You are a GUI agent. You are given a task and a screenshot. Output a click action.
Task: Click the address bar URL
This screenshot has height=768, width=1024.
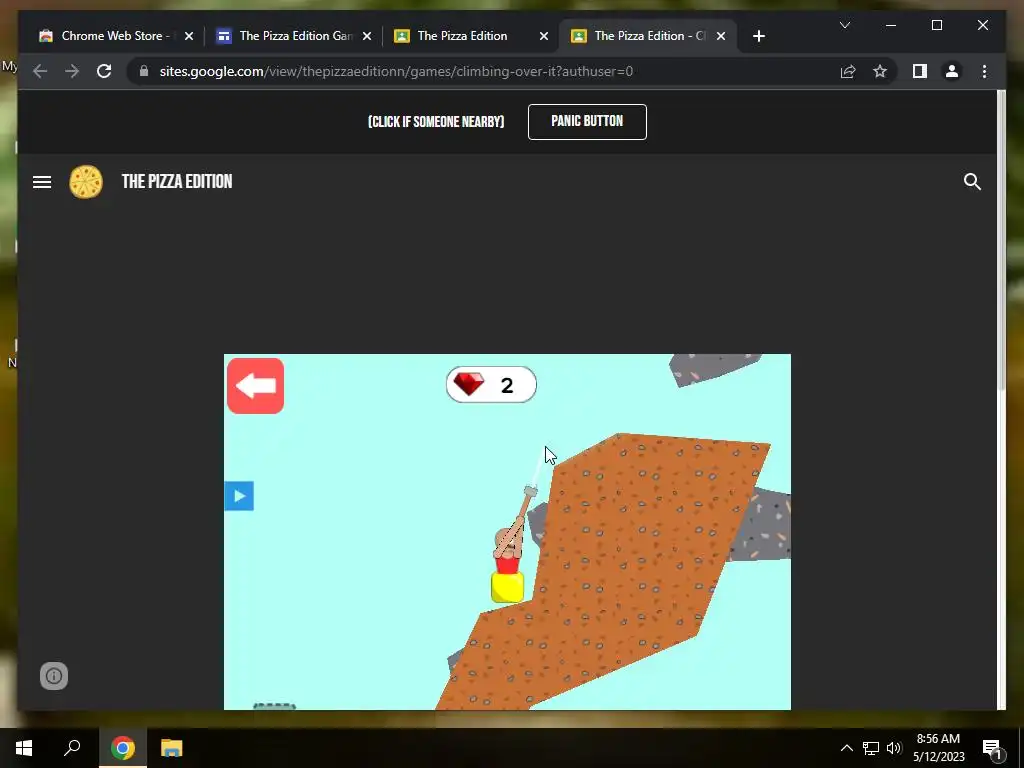tap(396, 71)
